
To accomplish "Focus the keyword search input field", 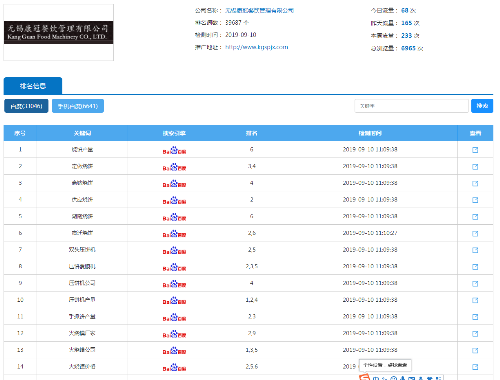I will pos(411,106).
